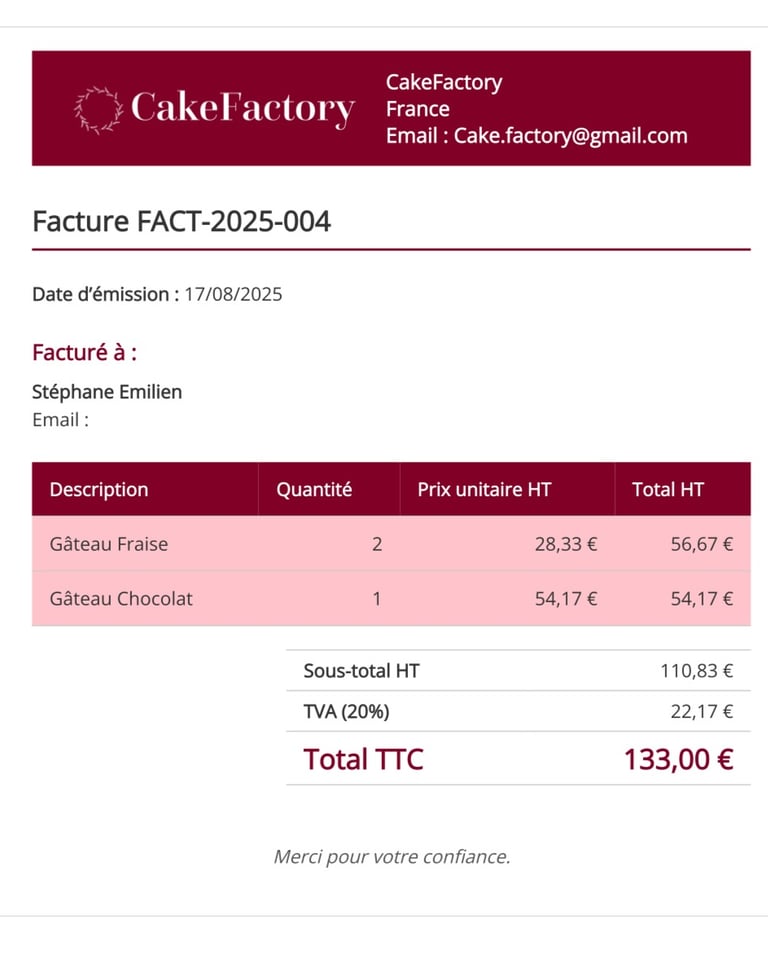
Task: Click the emission date 17/08/2025
Action: coord(233,294)
